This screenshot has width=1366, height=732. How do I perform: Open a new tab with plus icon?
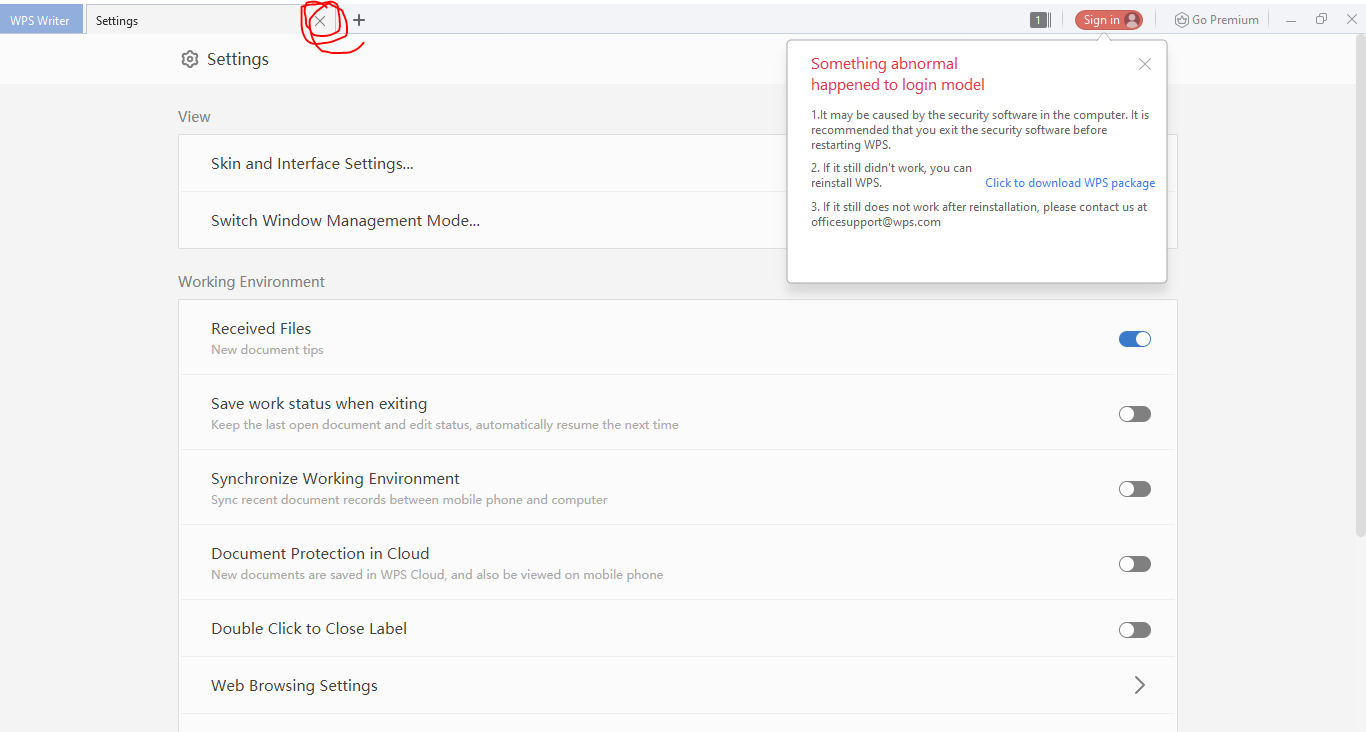(x=359, y=20)
